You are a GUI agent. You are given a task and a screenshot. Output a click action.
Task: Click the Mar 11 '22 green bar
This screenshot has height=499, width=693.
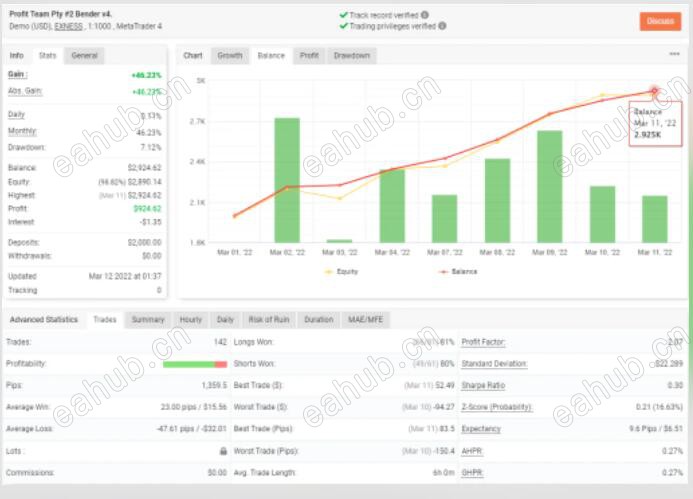(655, 219)
